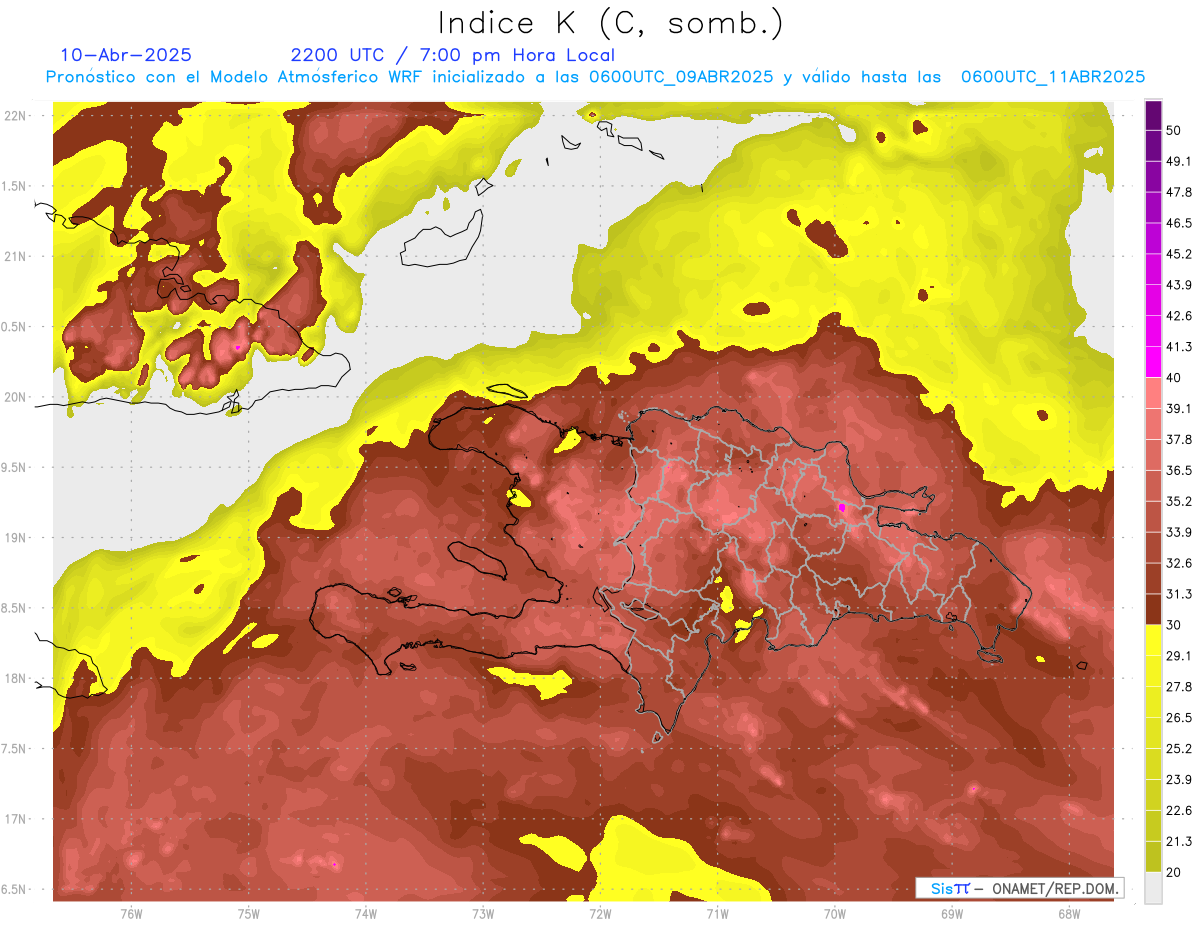This screenshot has height=927, width=1200.
Task: Click the '68W' longitude label
Action: [x=1069, y=914]
